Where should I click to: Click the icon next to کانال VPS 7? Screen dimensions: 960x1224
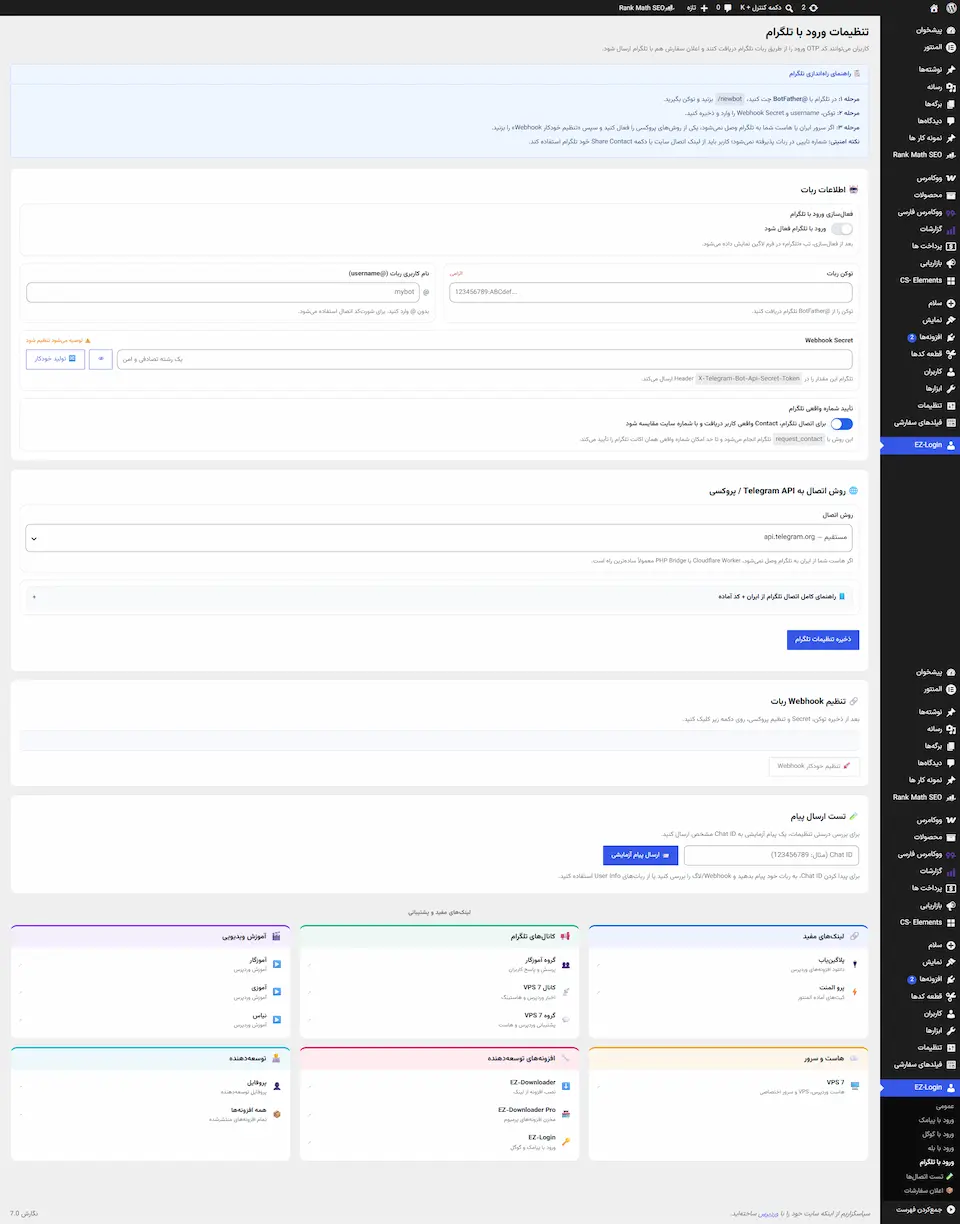click(565, 992)
